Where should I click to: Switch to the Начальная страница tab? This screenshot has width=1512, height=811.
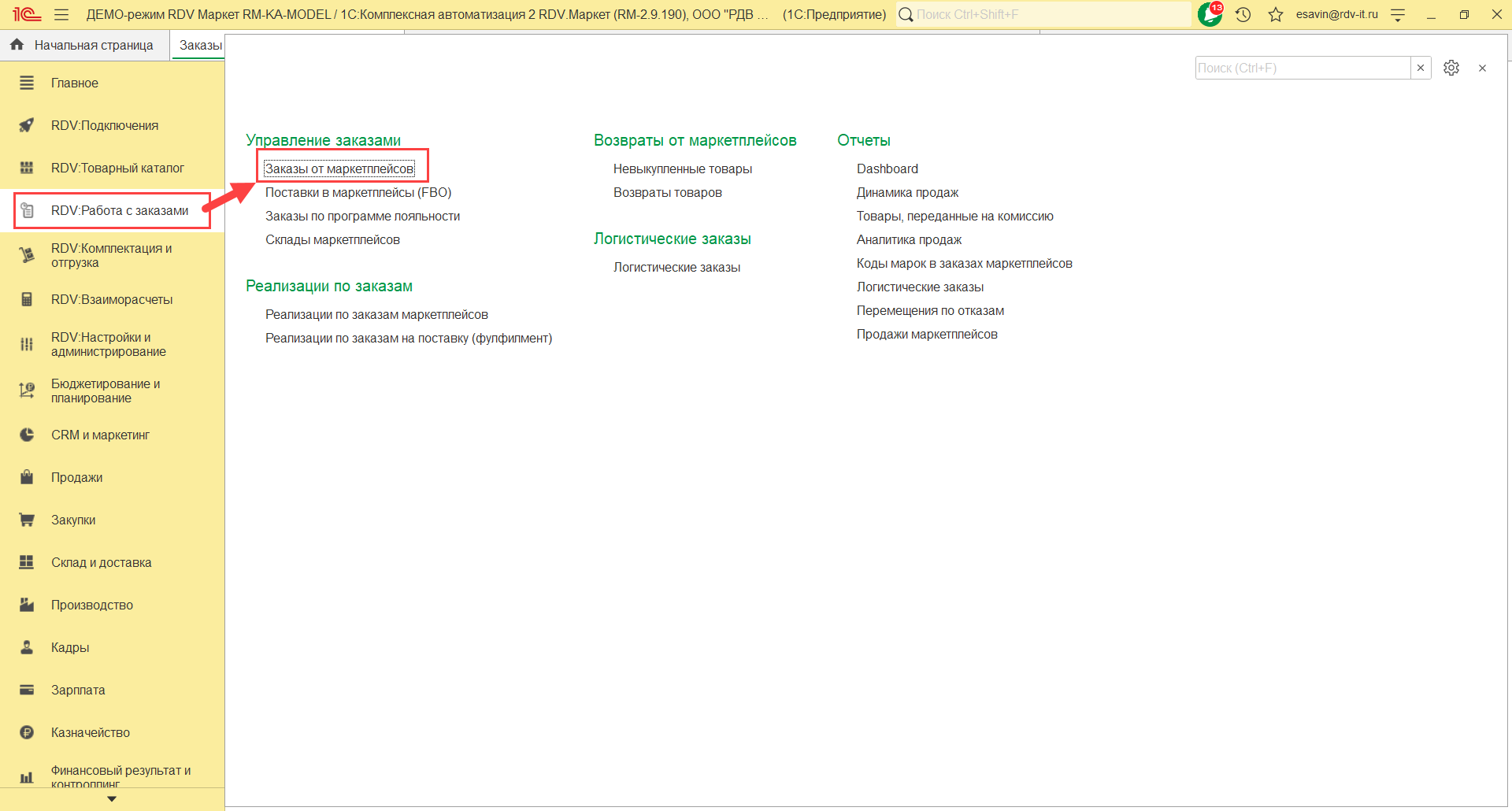click(83, 46)
